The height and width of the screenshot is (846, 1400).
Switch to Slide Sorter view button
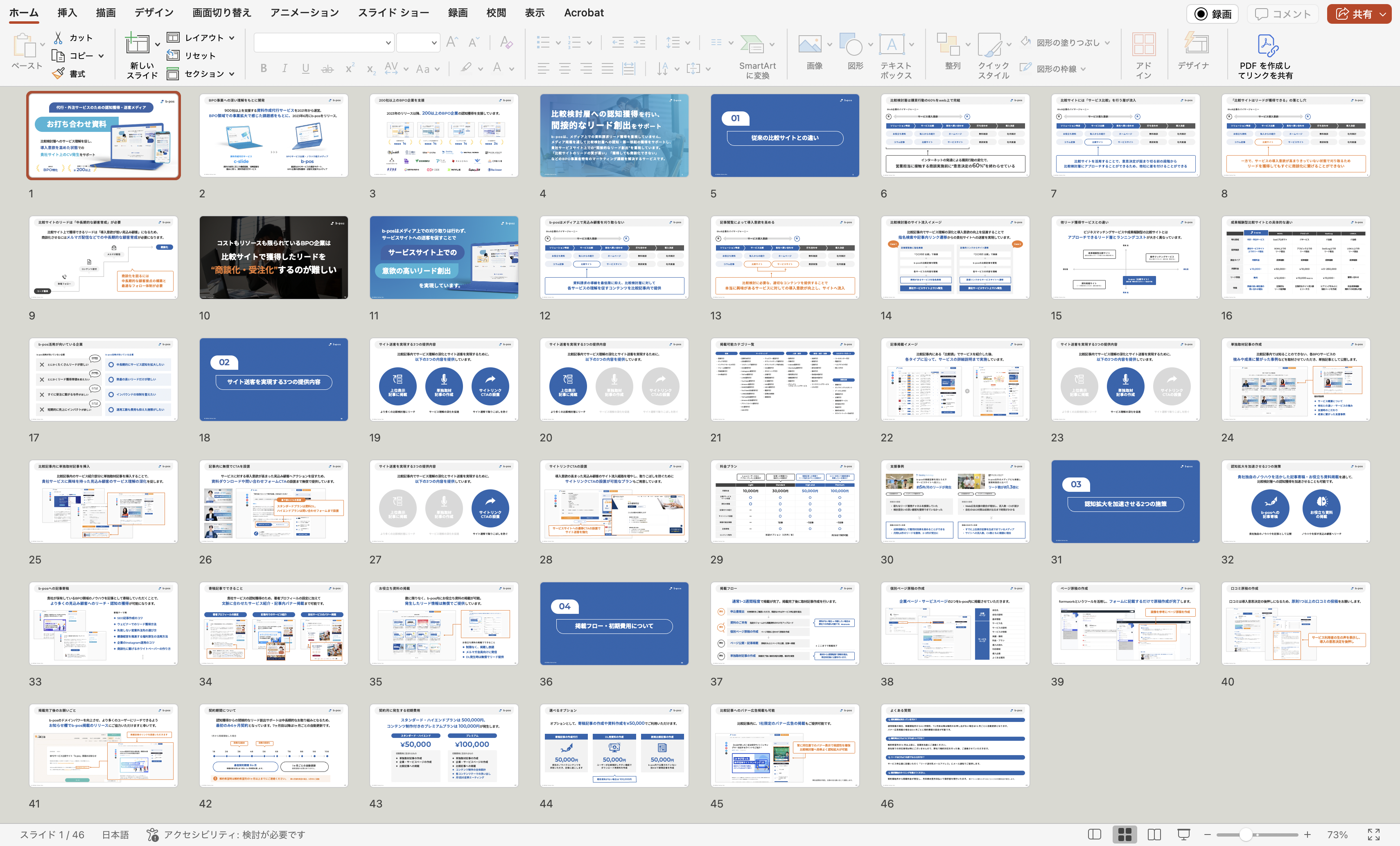(1125, 834)
